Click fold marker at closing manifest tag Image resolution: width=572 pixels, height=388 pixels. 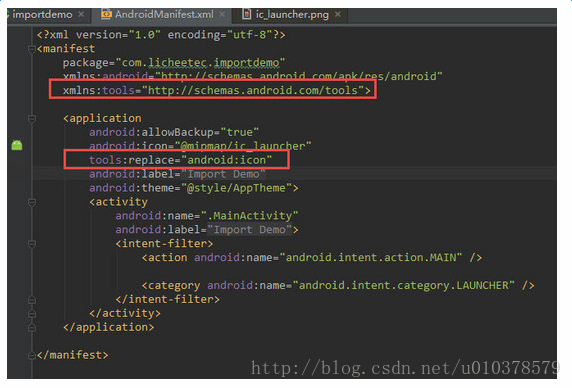(32, 355)
